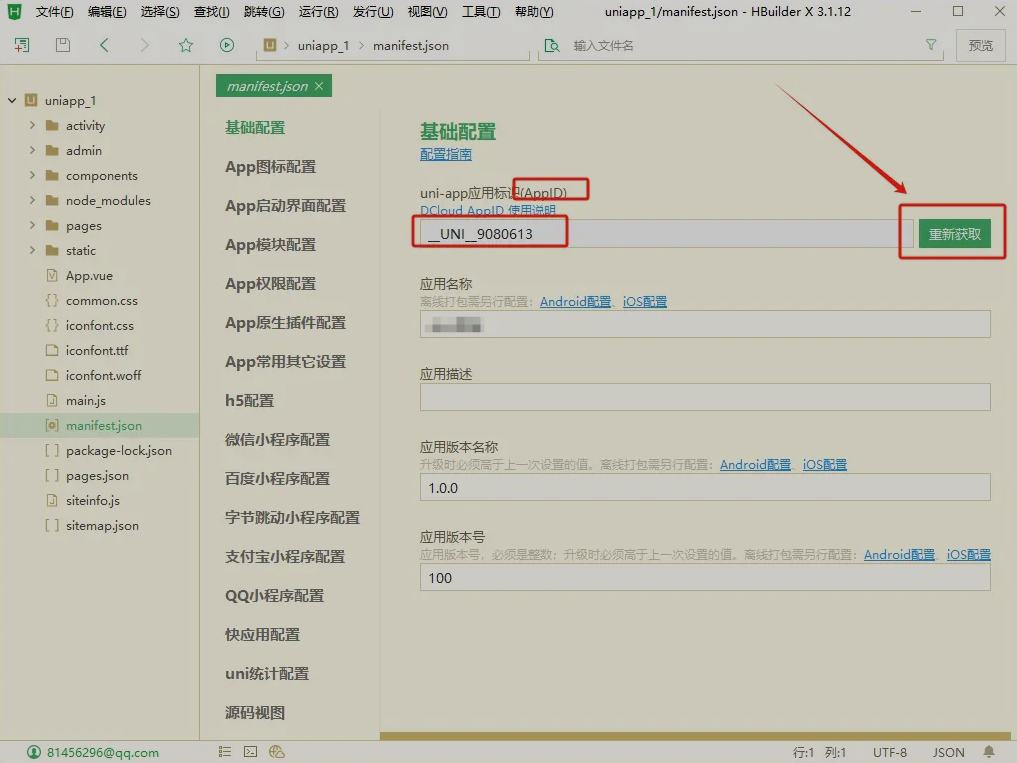The image size is (1017, 763).
Task: Open the 帮助(Y) menu
Action: tap(534, 12)
